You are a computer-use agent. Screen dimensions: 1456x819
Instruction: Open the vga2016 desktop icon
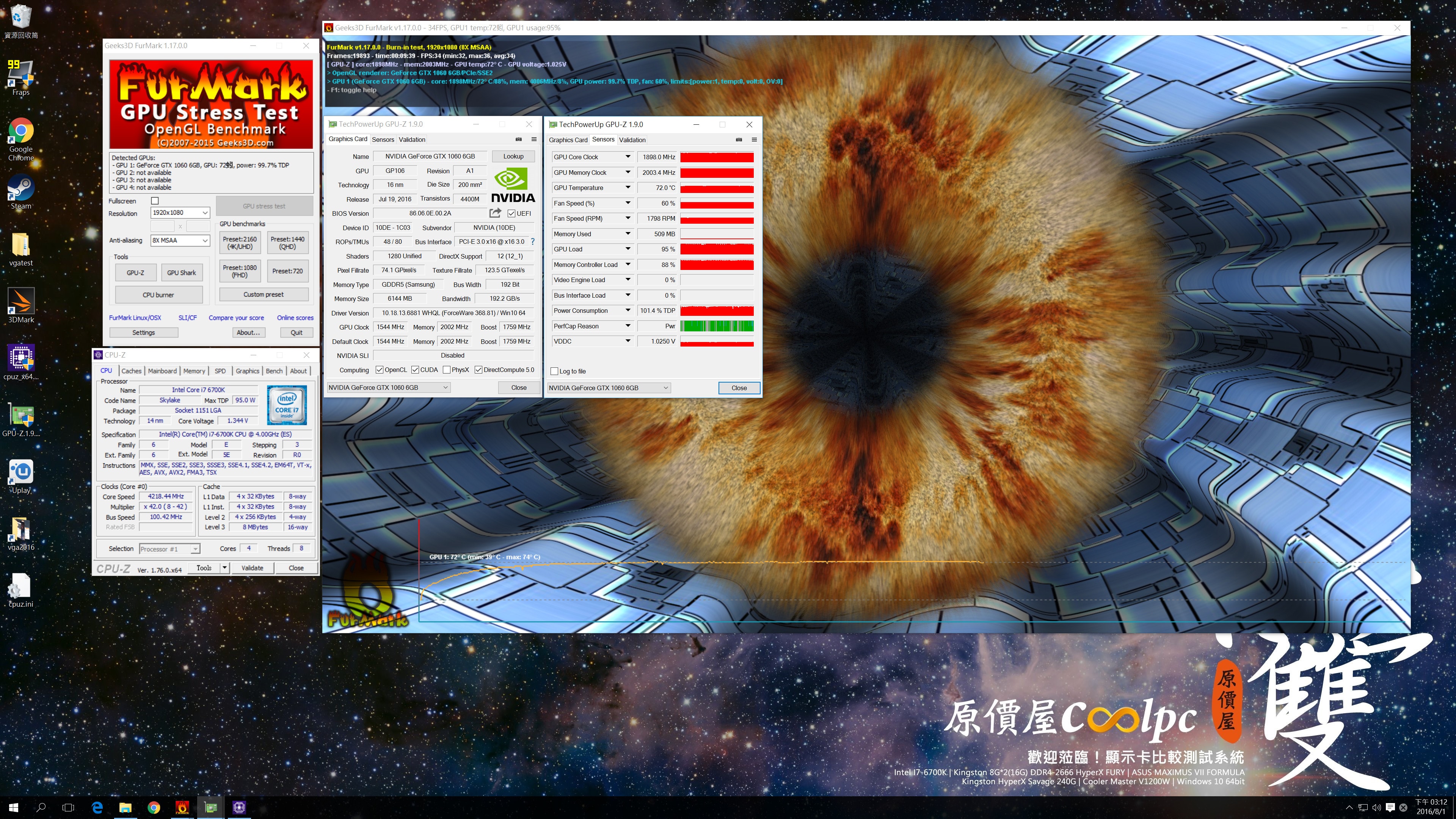21,533
